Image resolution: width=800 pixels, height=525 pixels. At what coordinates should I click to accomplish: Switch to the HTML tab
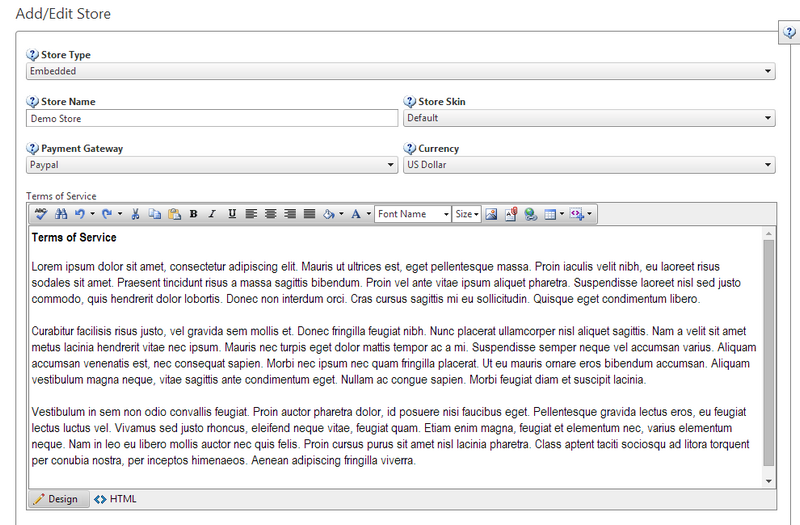click(x=116, y=499)
